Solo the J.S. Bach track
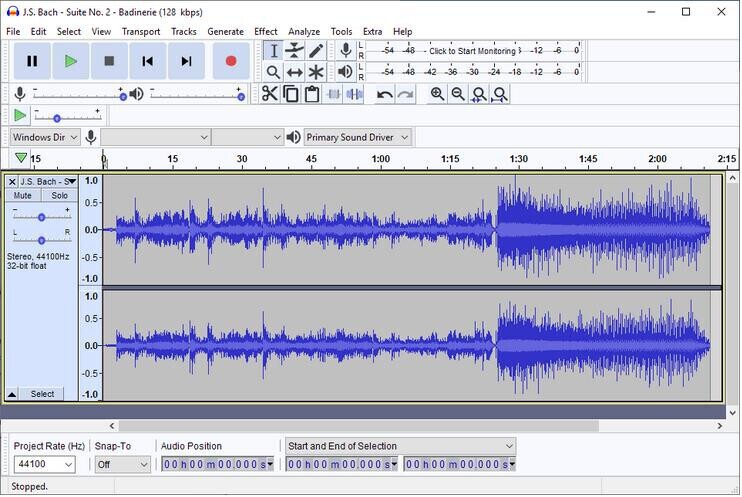This screenshot has height=497, width=742. point(60,196)
